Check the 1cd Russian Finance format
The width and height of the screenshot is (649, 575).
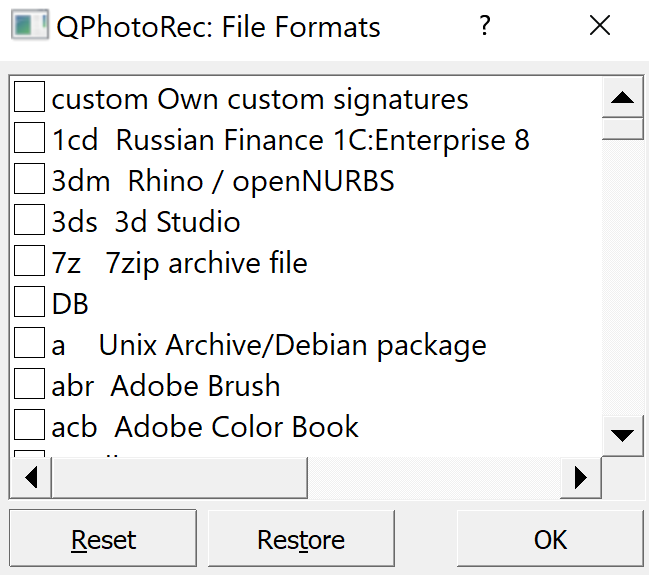[29, 139]
